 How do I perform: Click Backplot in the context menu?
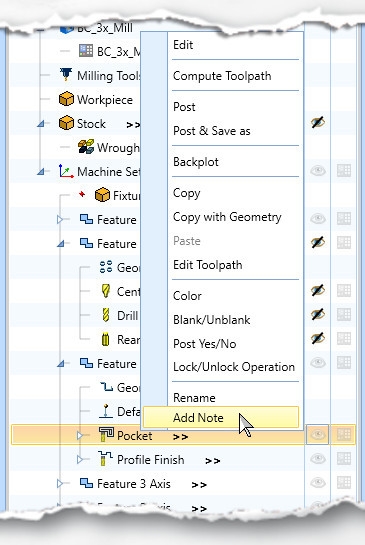point(196,162)
